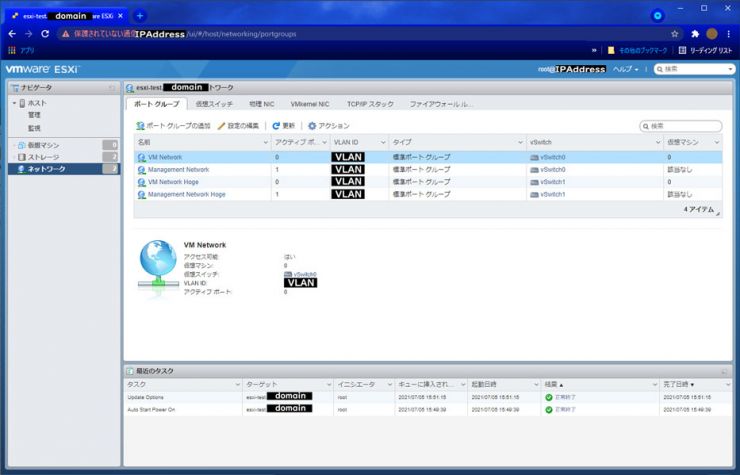Sort tasks by Task column
The height and width of the screenshot is (475, 740).
click(136, 384)
